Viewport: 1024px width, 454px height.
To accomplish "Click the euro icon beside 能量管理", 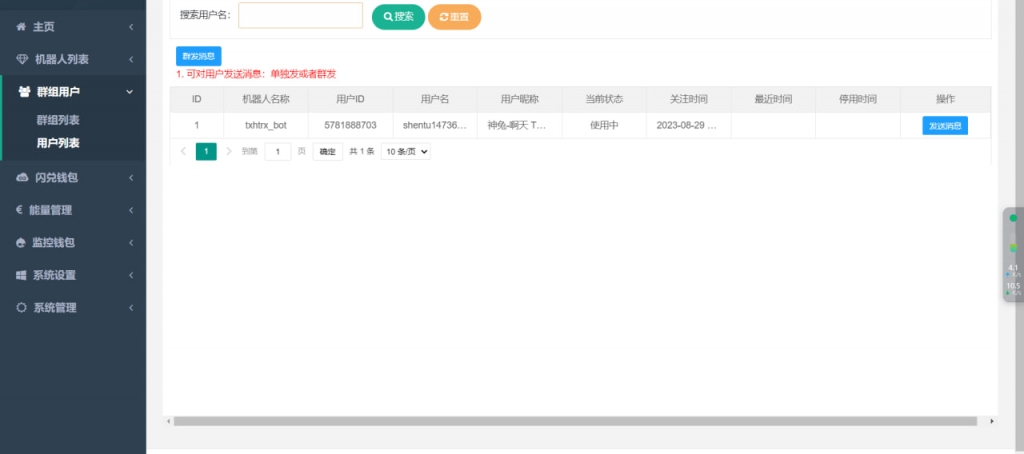I will click(19, 210).
